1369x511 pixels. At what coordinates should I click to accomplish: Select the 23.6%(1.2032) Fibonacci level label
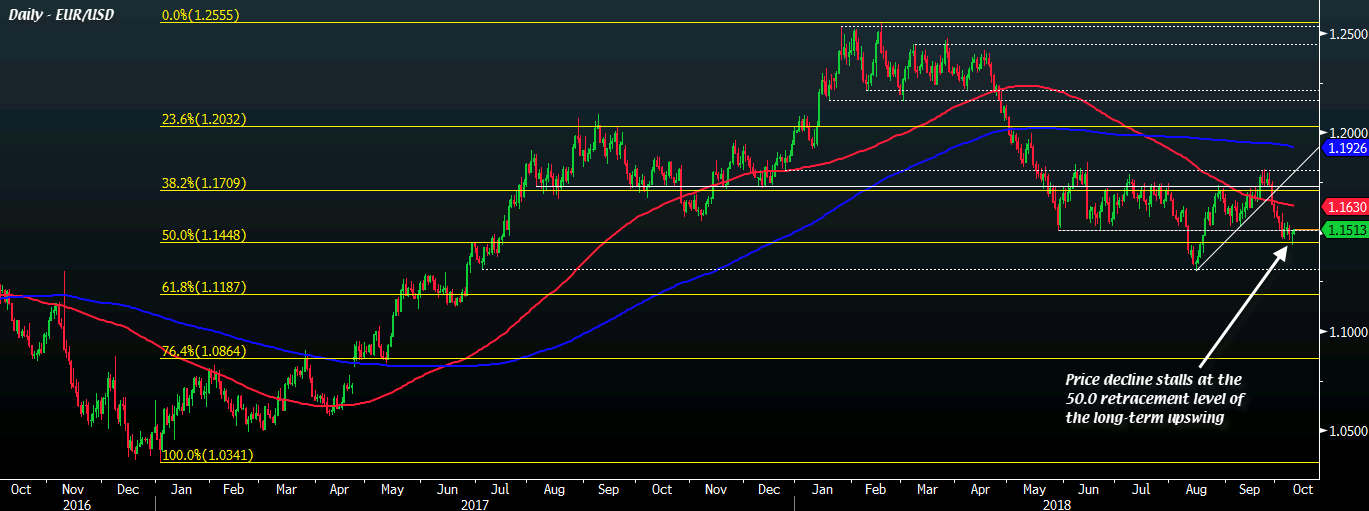(204, 119)
